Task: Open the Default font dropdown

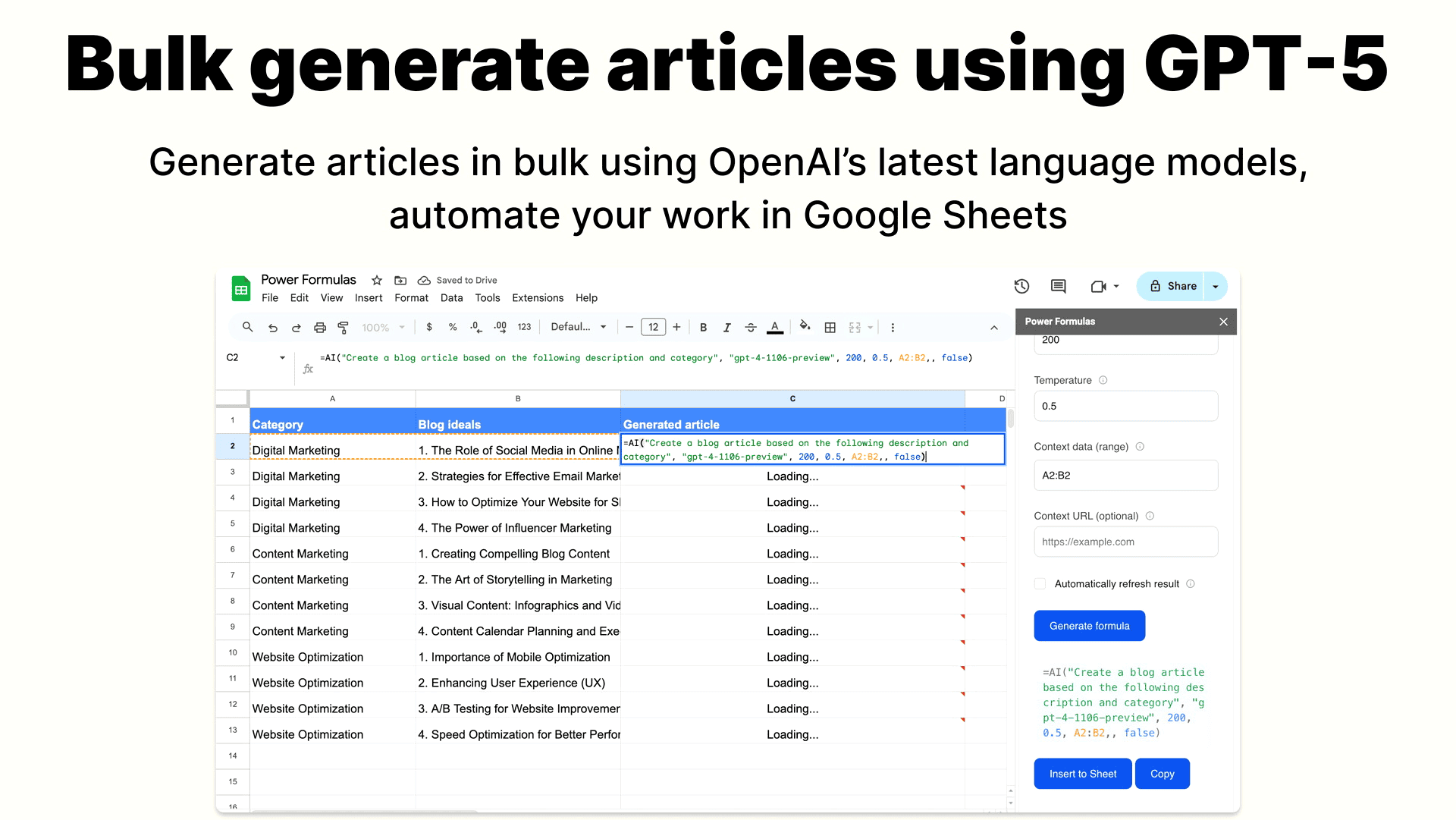Action: pos(579,327)
